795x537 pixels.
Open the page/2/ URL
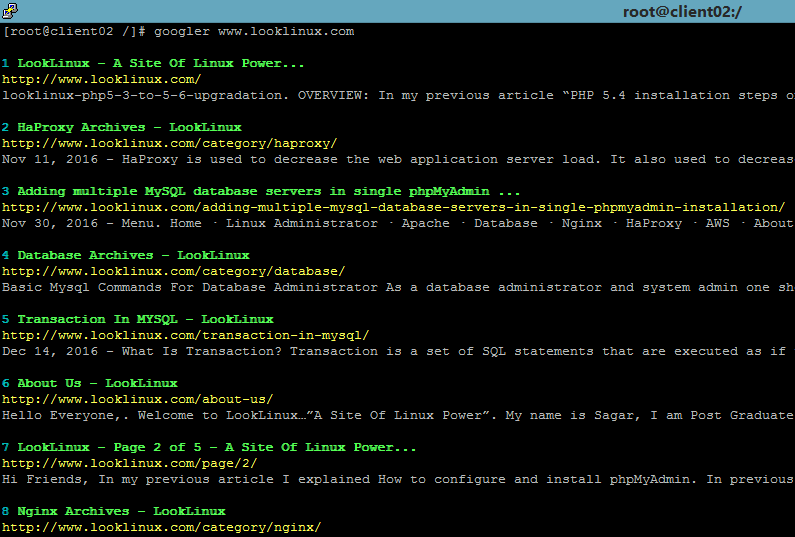point(129,462)
